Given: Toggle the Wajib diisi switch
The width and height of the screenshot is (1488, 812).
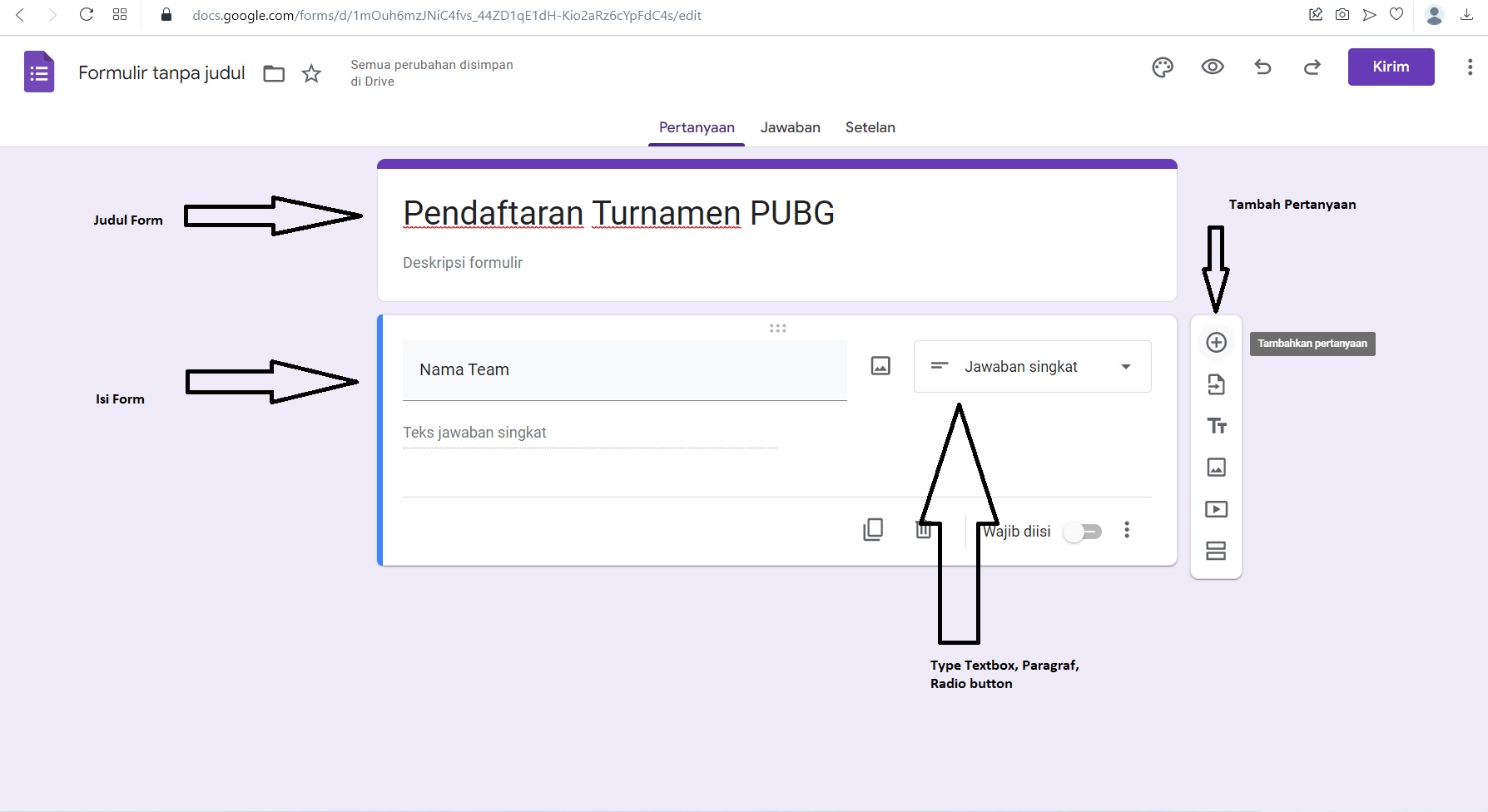Looking at the screenshot, I should pos(1084,532).
